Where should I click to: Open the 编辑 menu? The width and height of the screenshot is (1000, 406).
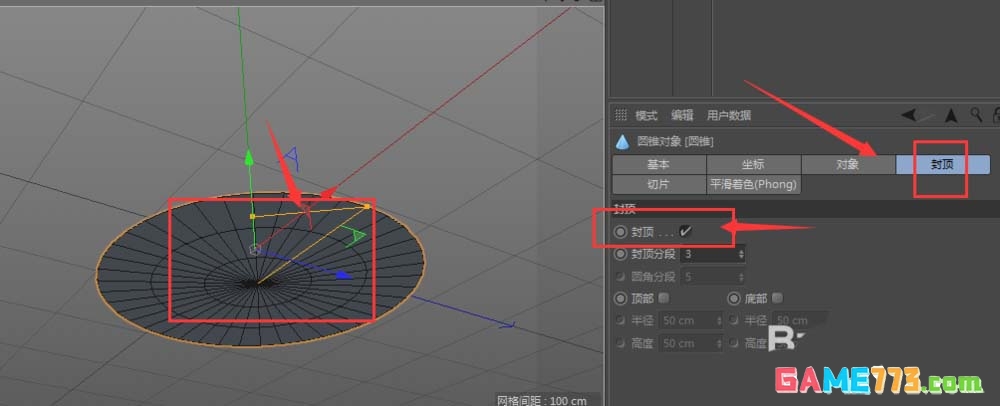click(x=682, y=115)
